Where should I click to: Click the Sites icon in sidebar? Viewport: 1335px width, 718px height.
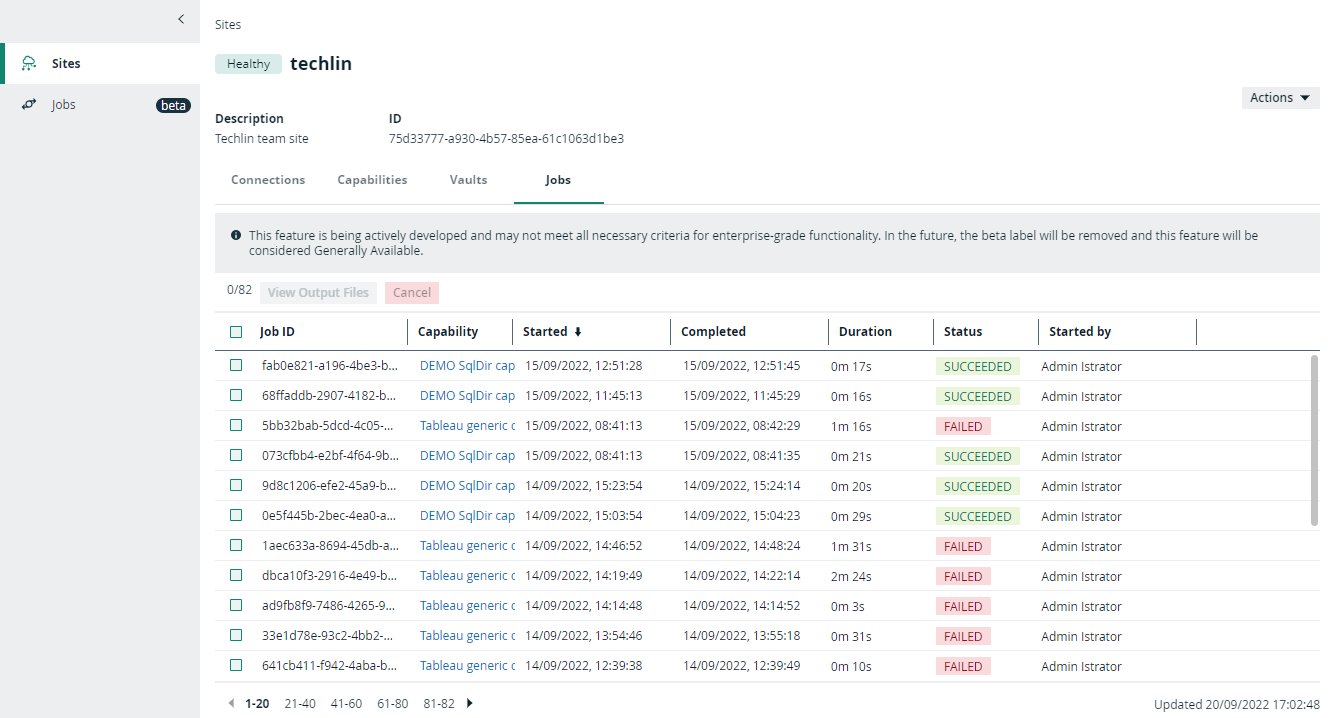pyautogui.click(x=29, y=64)
